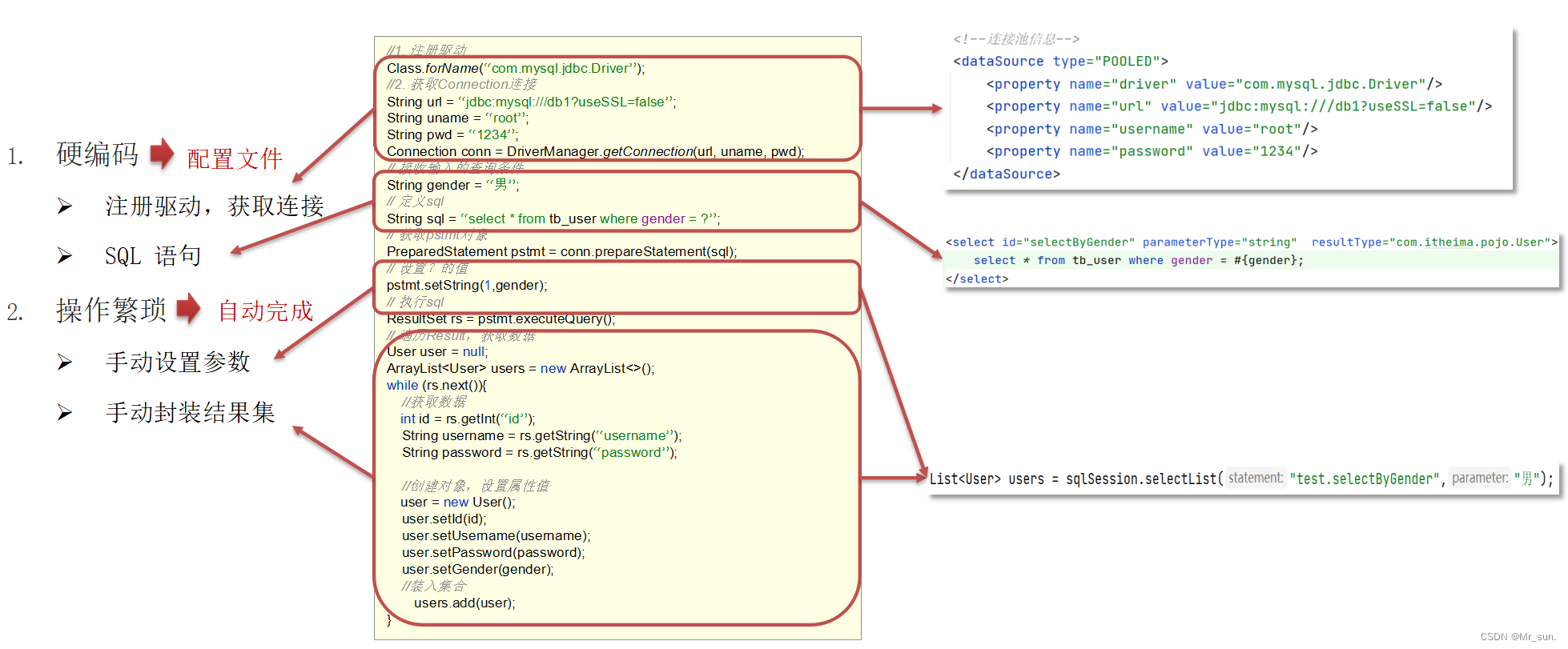Screen dimensions: 1568x649
Task: Click the users.add(user) line
Action: (464, 603)
